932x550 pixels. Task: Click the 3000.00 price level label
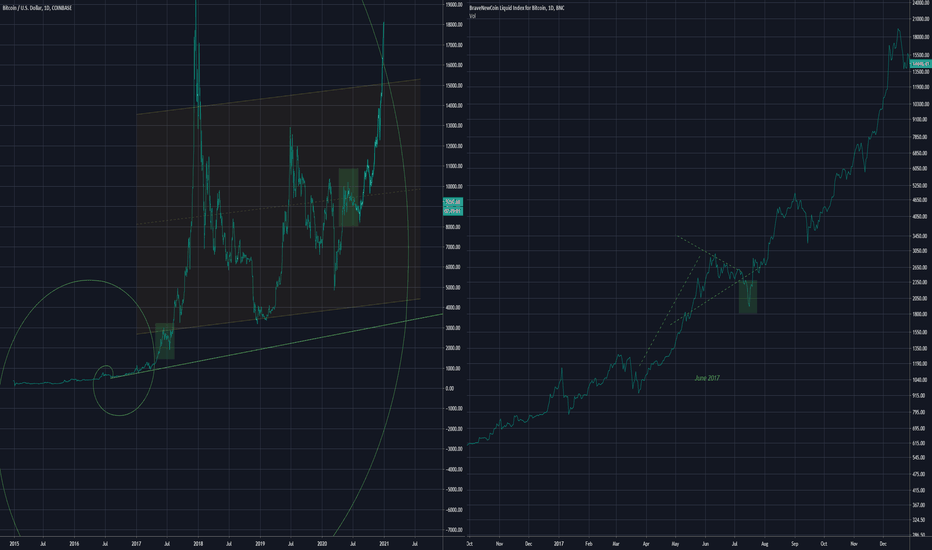point(453,328)
